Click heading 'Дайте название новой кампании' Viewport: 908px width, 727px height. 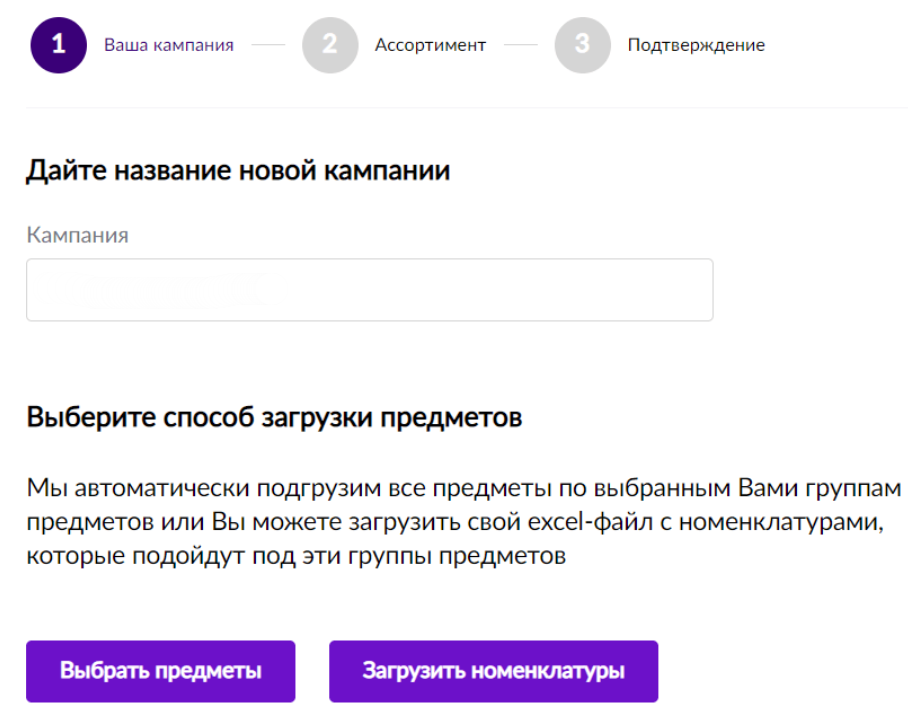coord(238,171)
